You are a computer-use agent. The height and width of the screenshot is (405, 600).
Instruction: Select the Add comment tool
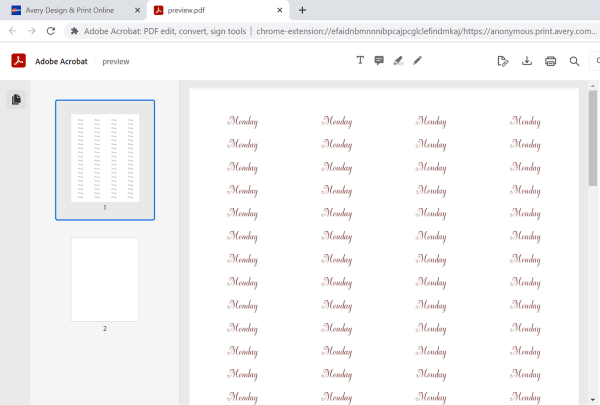pyautogui.click(x=379, y=60)
